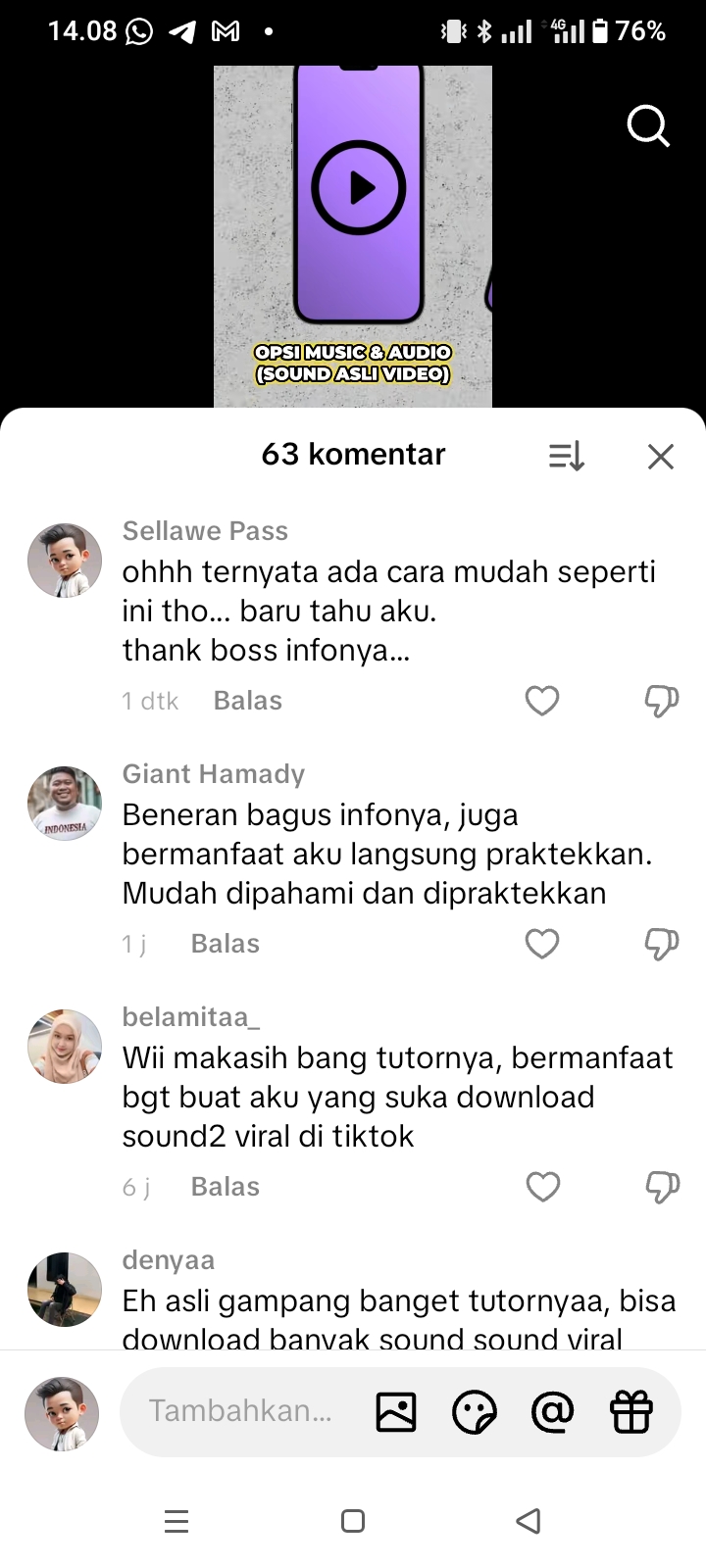Dislike Giant Hamady's comment

tap(662, 944)
